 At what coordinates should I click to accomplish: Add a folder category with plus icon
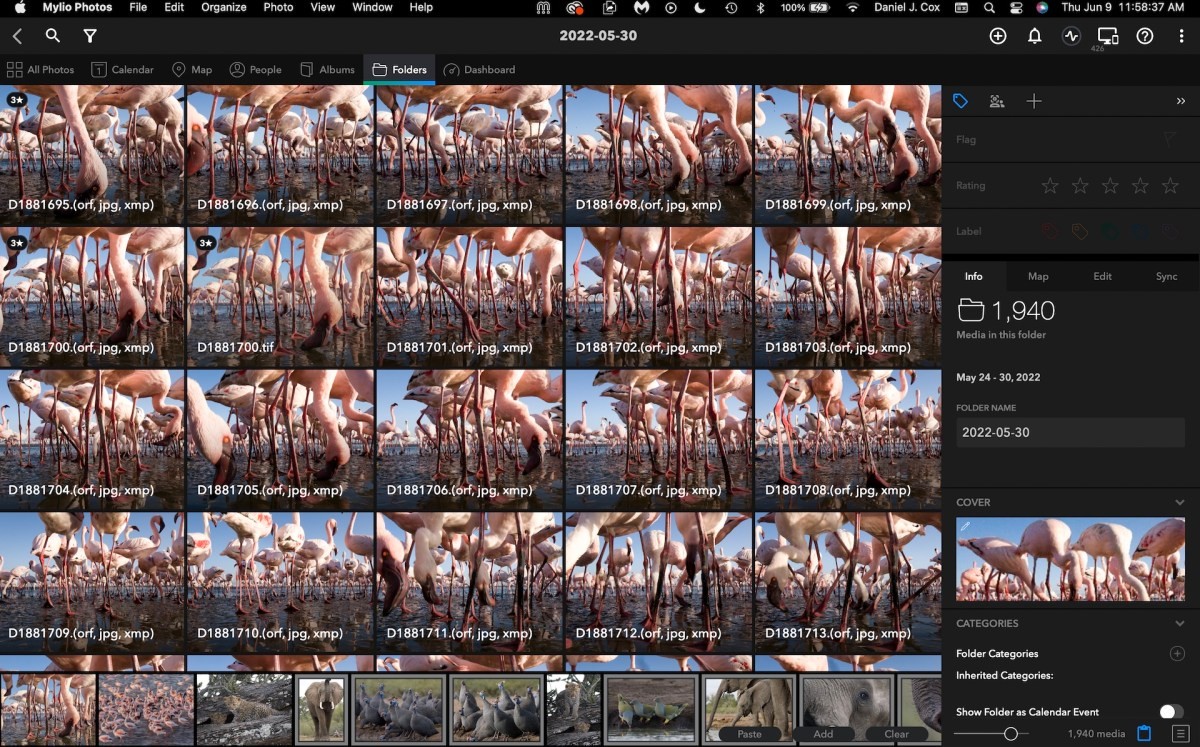click(1177, 654)
